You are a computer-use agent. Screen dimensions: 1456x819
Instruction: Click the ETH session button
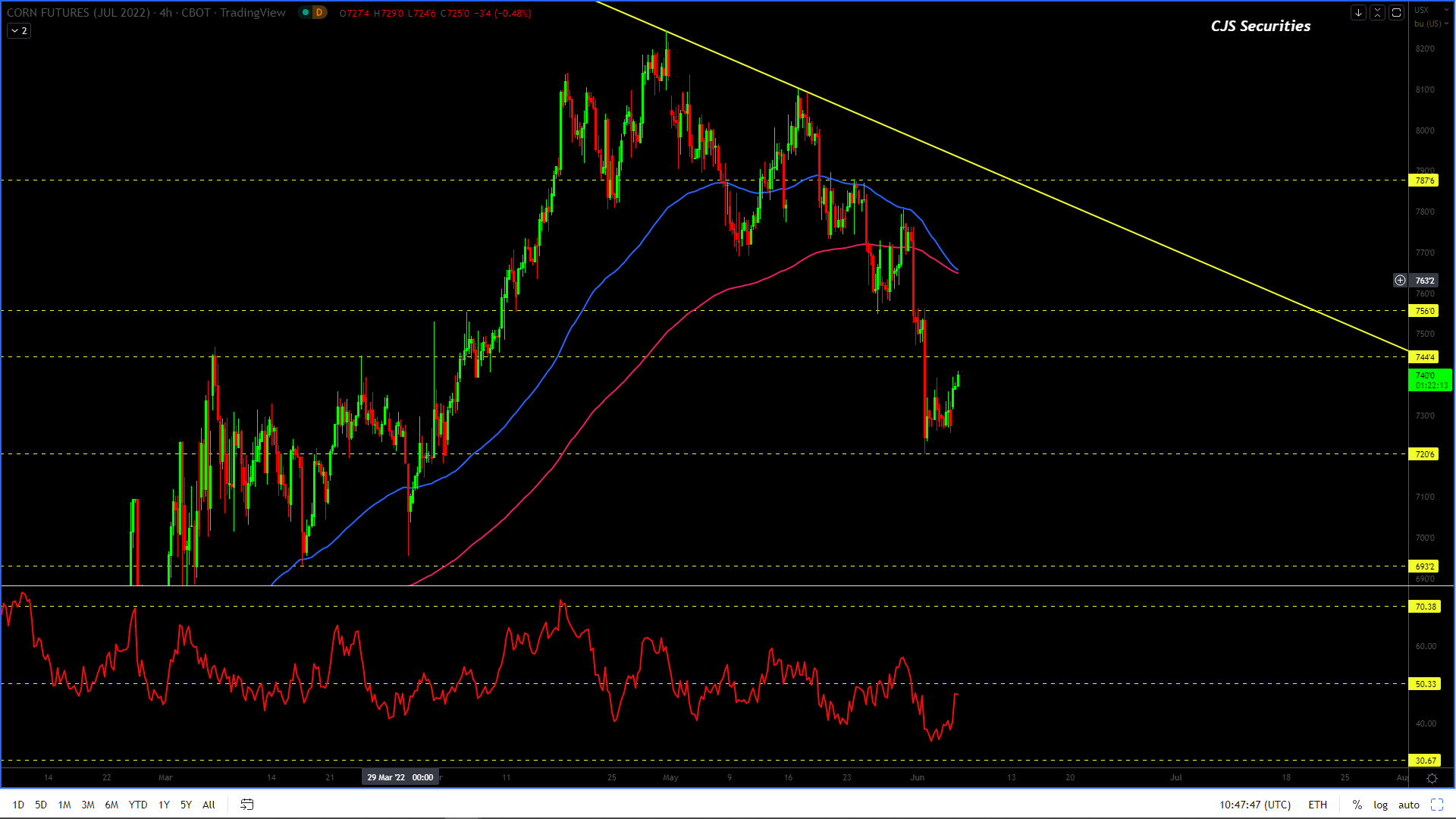point(1317,805)
